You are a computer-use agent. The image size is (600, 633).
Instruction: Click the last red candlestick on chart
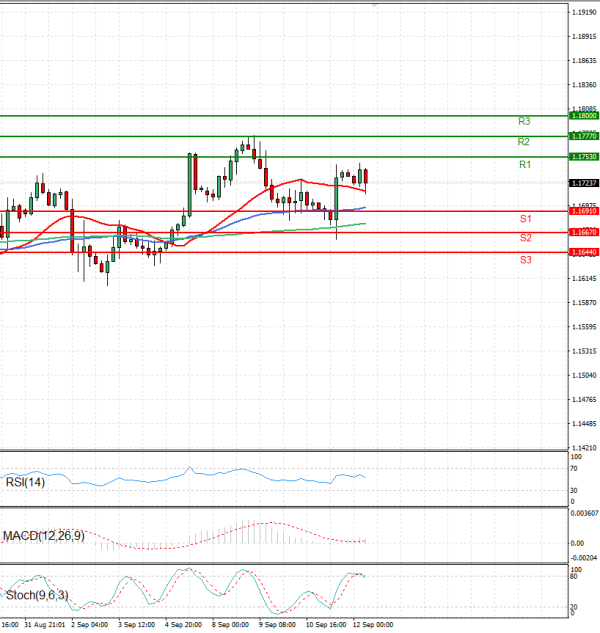(366, 176)
